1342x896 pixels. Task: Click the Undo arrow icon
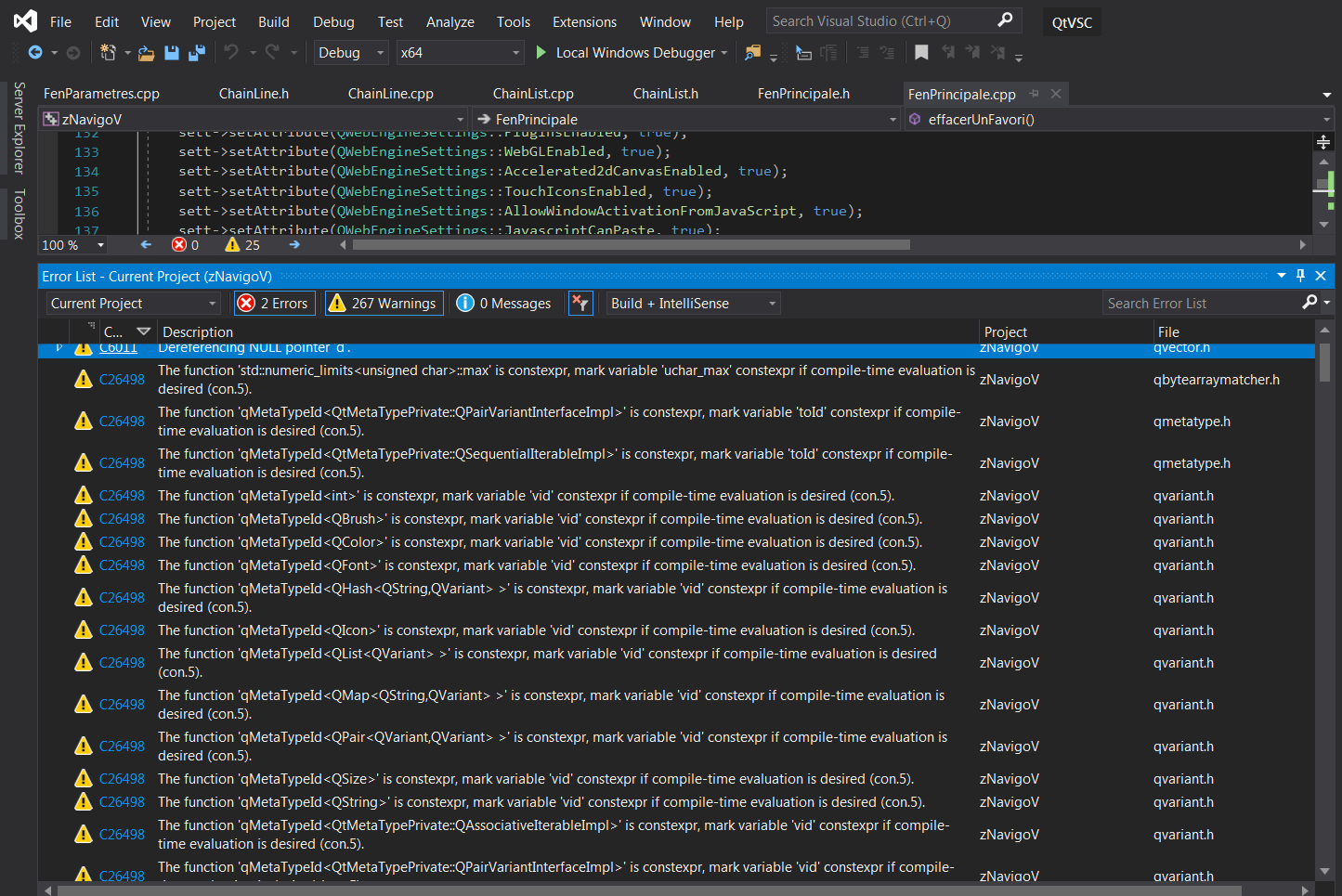pos(231,53)
